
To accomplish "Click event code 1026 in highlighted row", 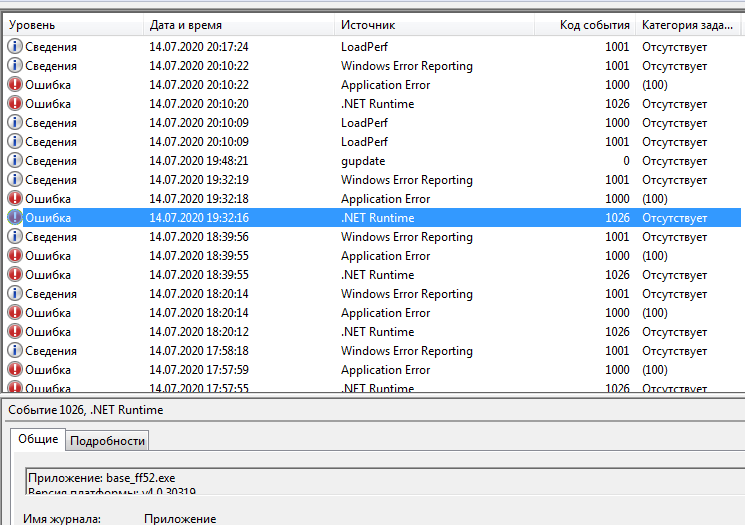I will click(x=617, y=218).
